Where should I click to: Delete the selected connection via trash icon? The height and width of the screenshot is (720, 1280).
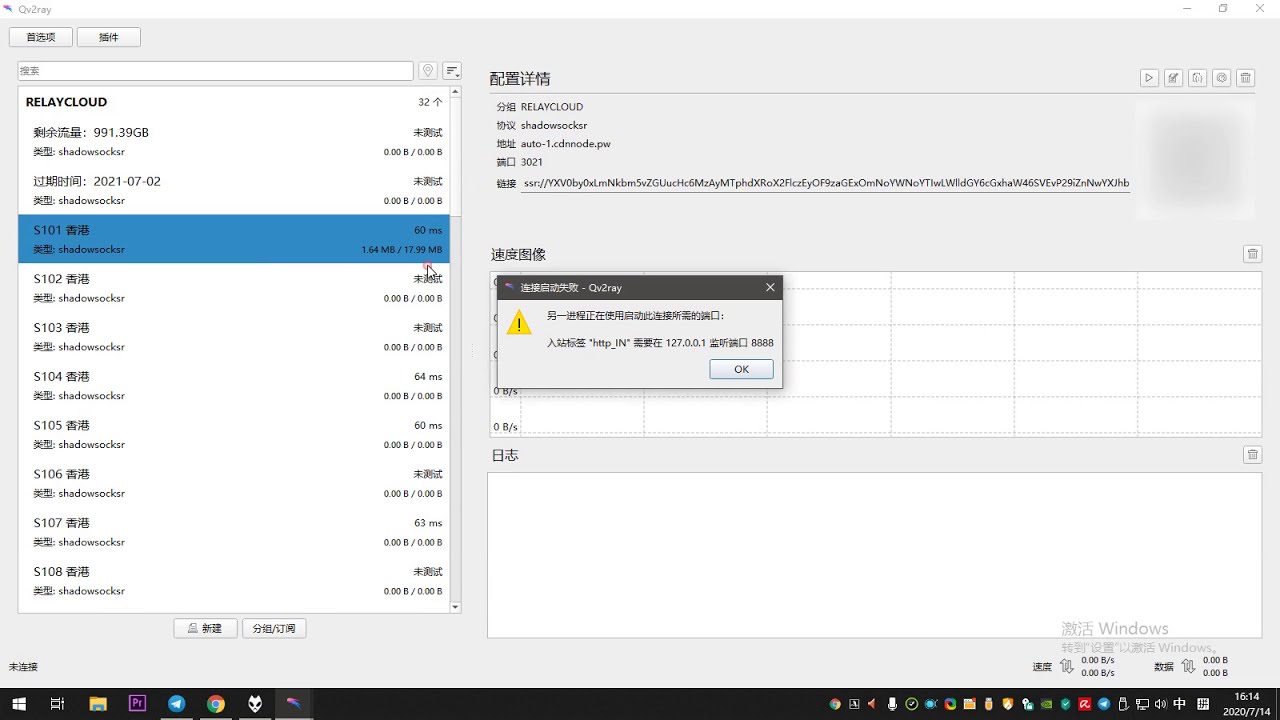click(1245, 78)
